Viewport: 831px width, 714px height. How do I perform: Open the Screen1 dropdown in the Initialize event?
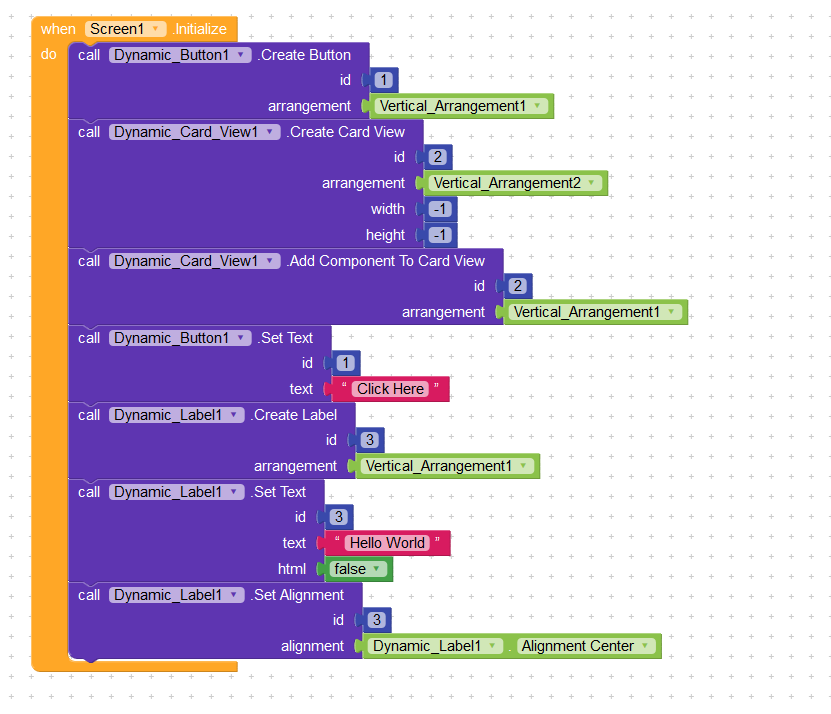[x=155, y=29]
